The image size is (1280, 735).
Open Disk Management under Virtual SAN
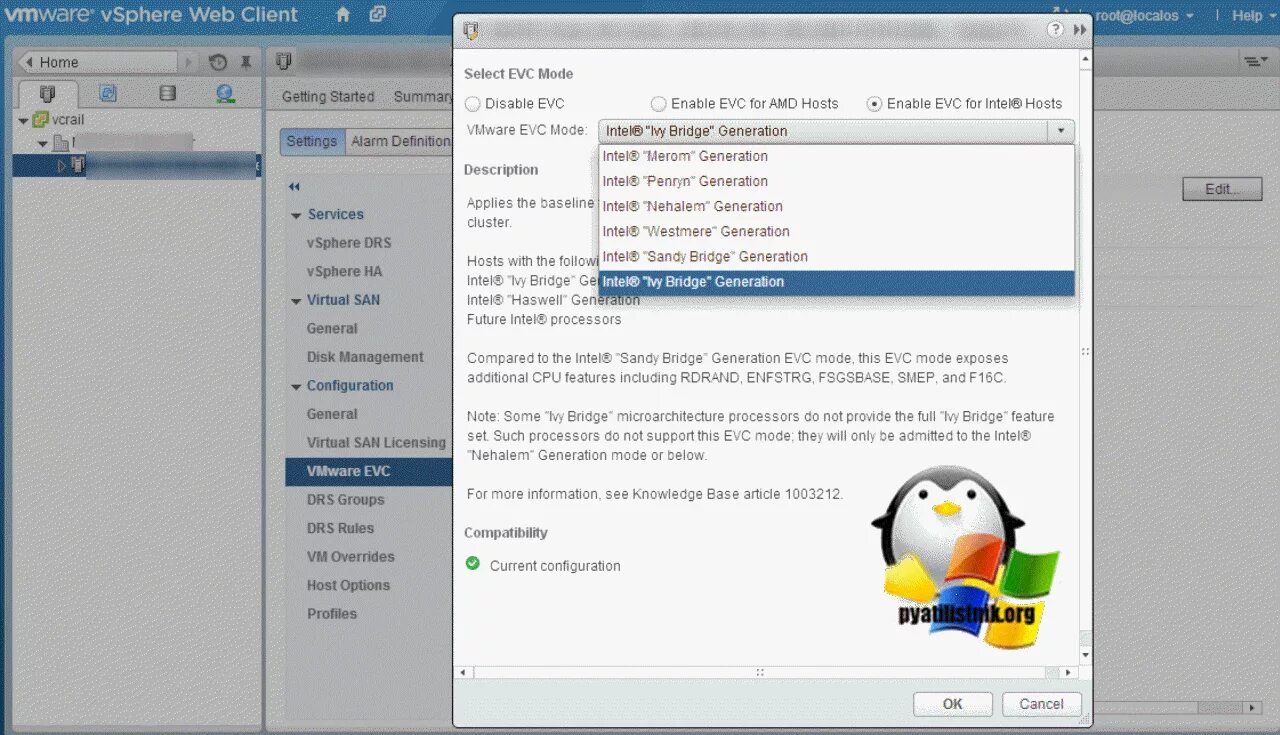pyautogui.click(x=365, y=357)
